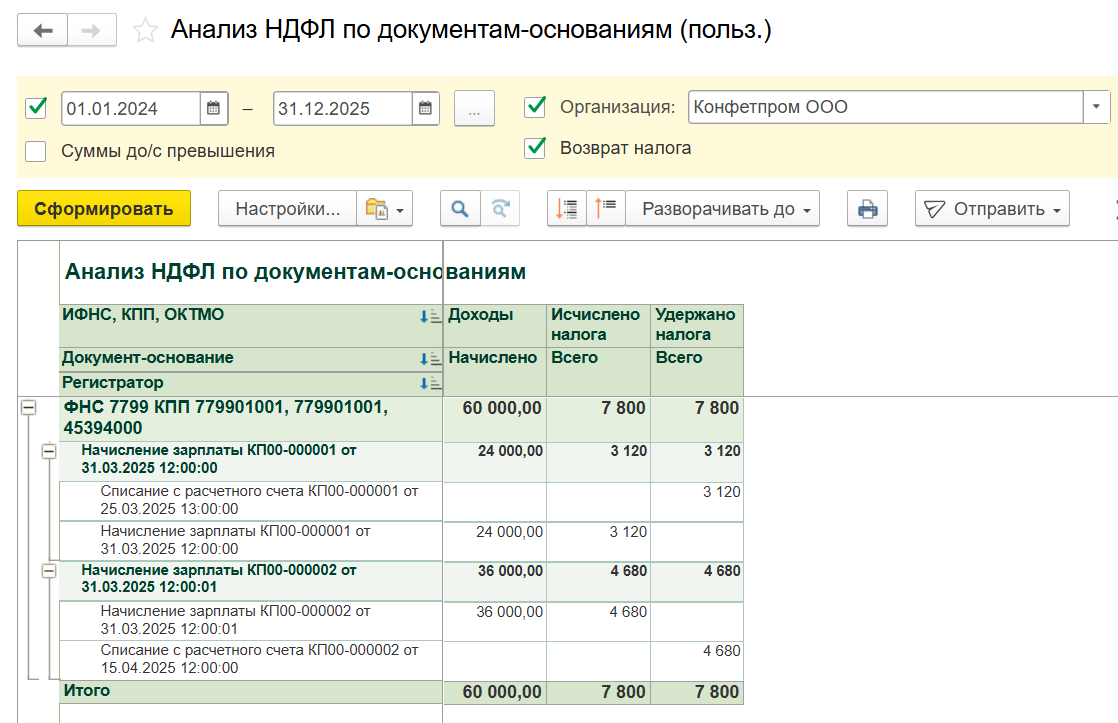Click the bold 24 000,00 income cell
The width and height of the screenshot is (1118, 723).
(495, 461)
